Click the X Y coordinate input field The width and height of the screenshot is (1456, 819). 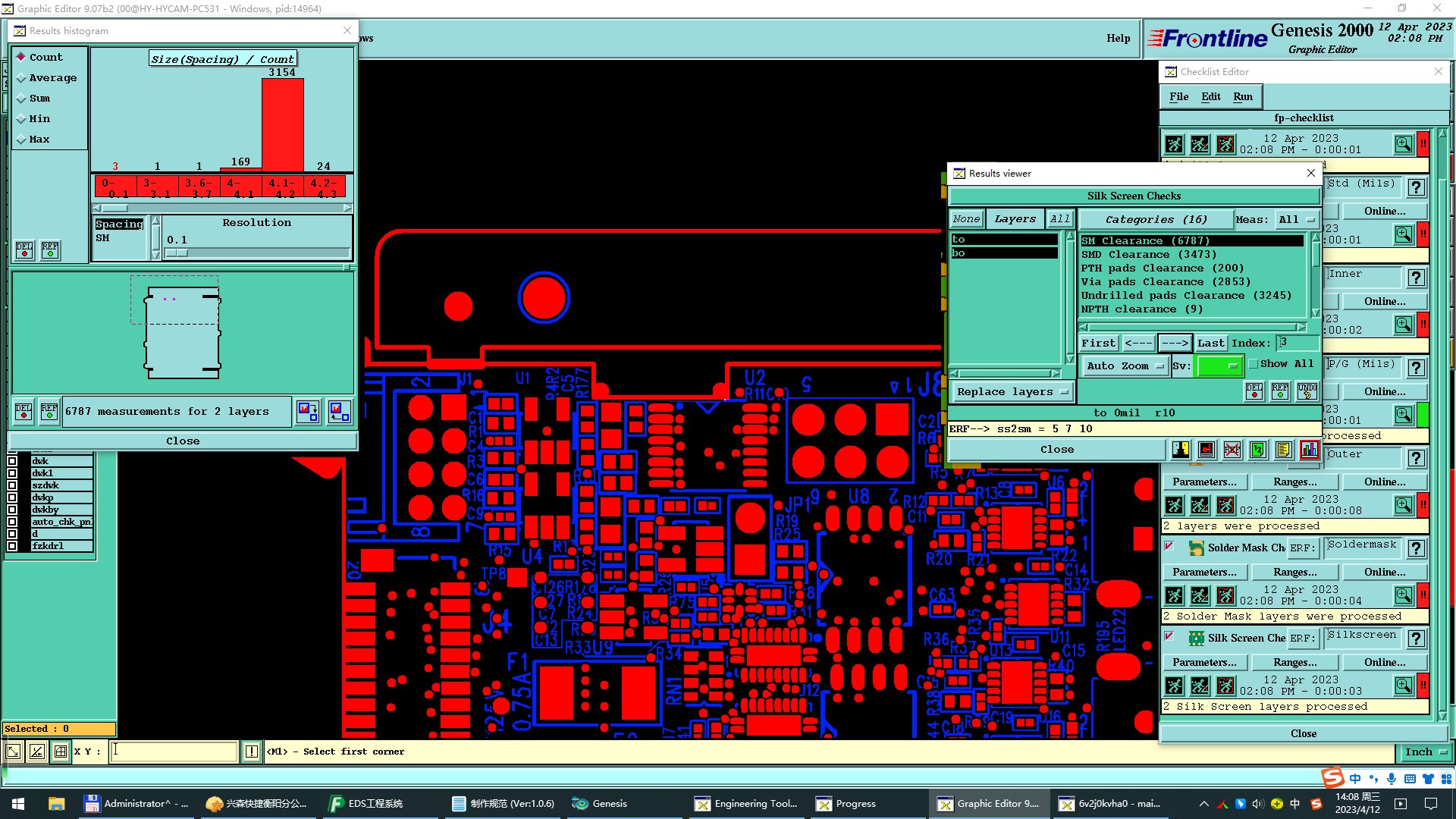[x=174, y=752]
